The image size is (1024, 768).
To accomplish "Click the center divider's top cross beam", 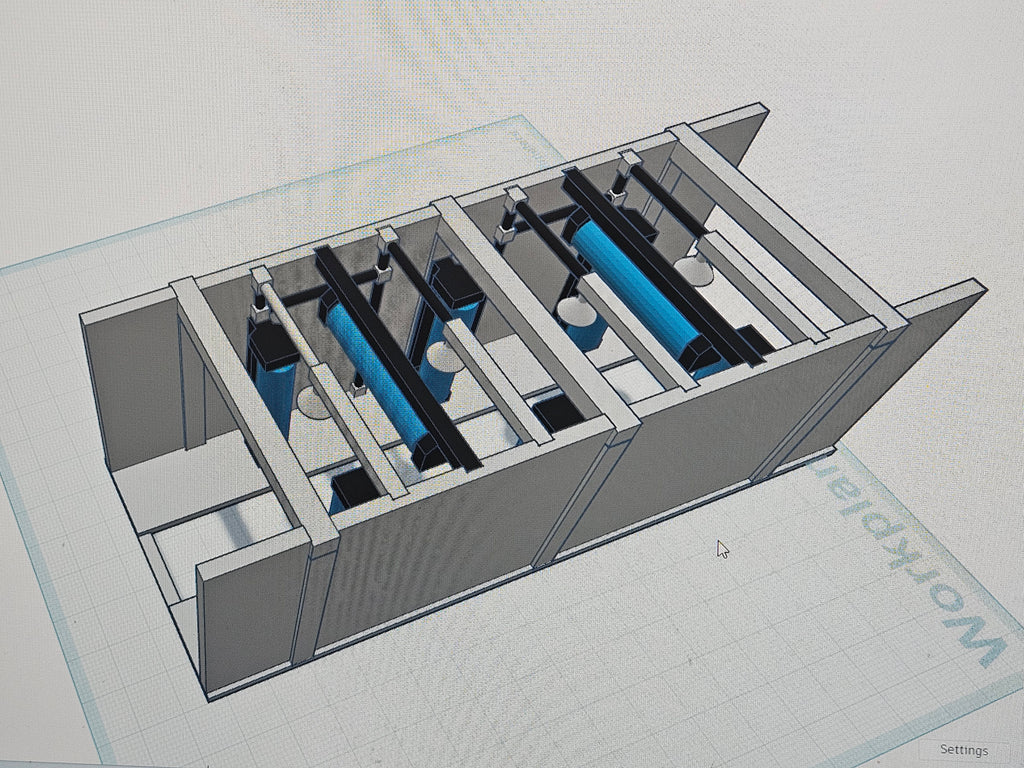I will coord(535,313).
